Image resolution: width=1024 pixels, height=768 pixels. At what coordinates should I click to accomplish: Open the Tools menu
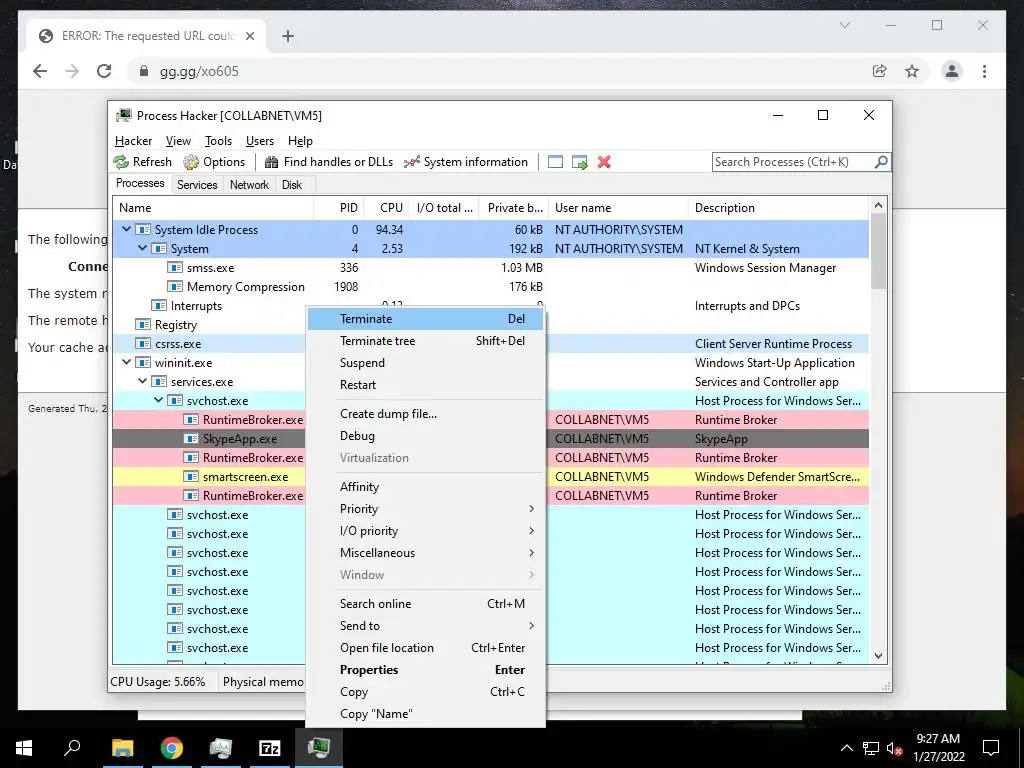tap(218, 141)
